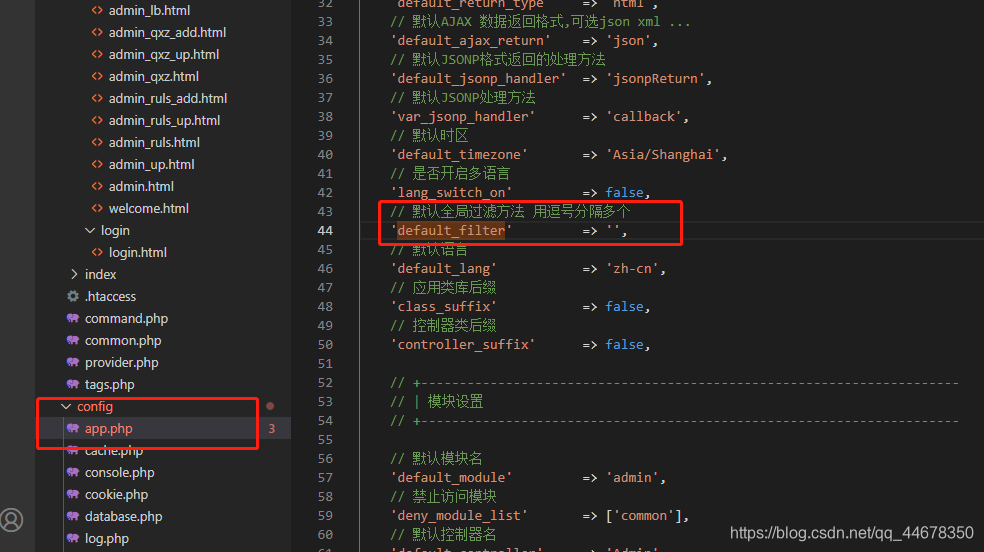Click PHP elephant icon of cookie.php
The height and width of the screenshot is (552, 984).
[x=73, y=494]
